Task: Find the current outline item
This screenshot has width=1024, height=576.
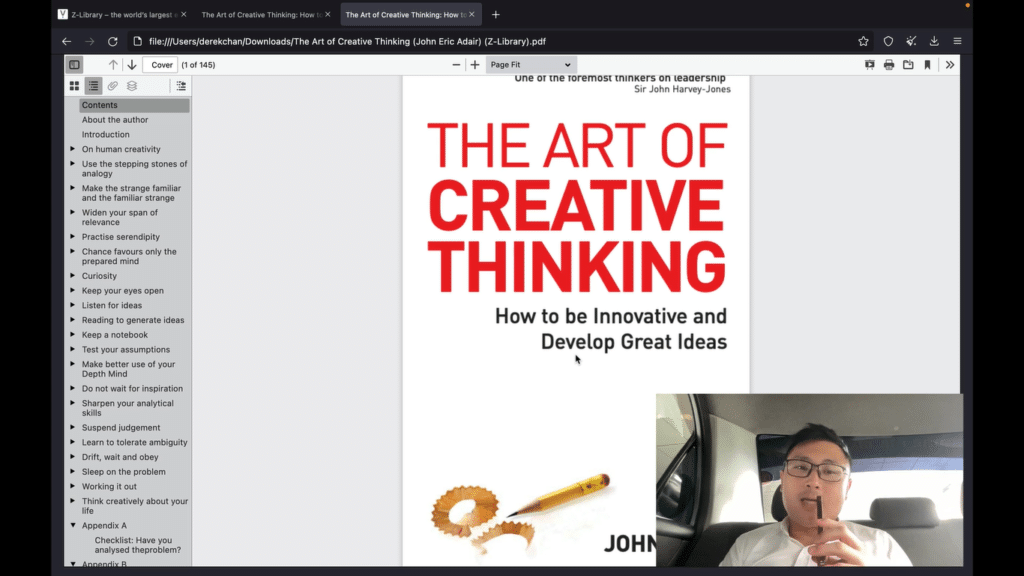Action: point(181,86)
